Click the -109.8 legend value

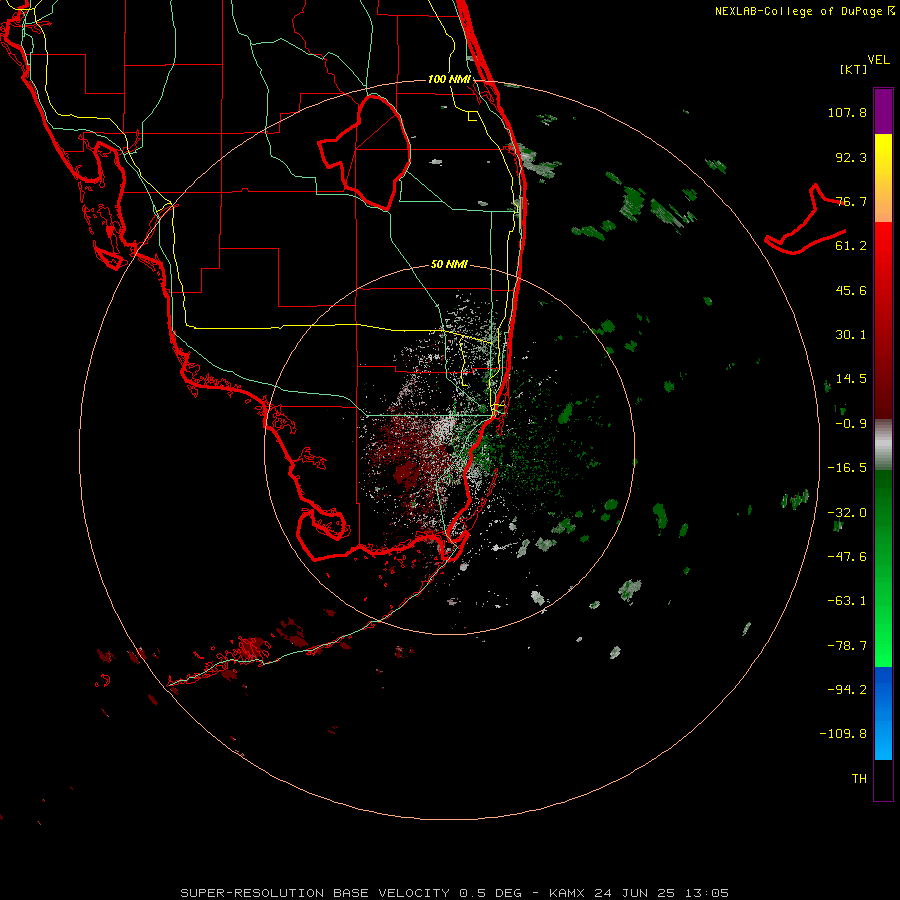[x=843, y=734]
